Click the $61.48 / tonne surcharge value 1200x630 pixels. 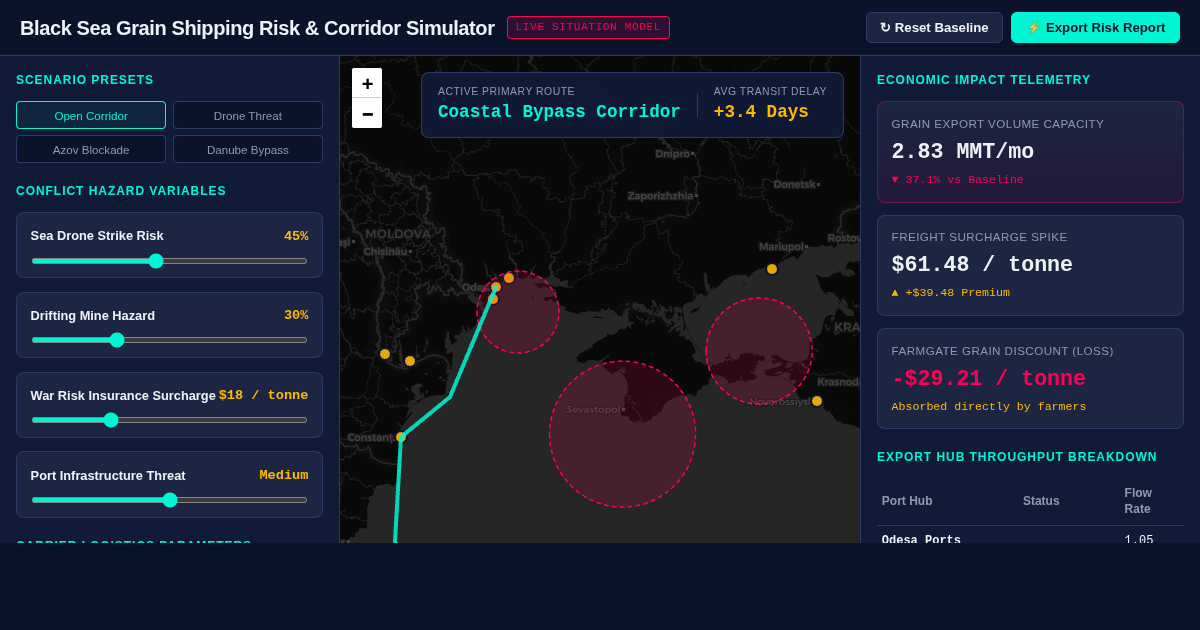point(982,265)
